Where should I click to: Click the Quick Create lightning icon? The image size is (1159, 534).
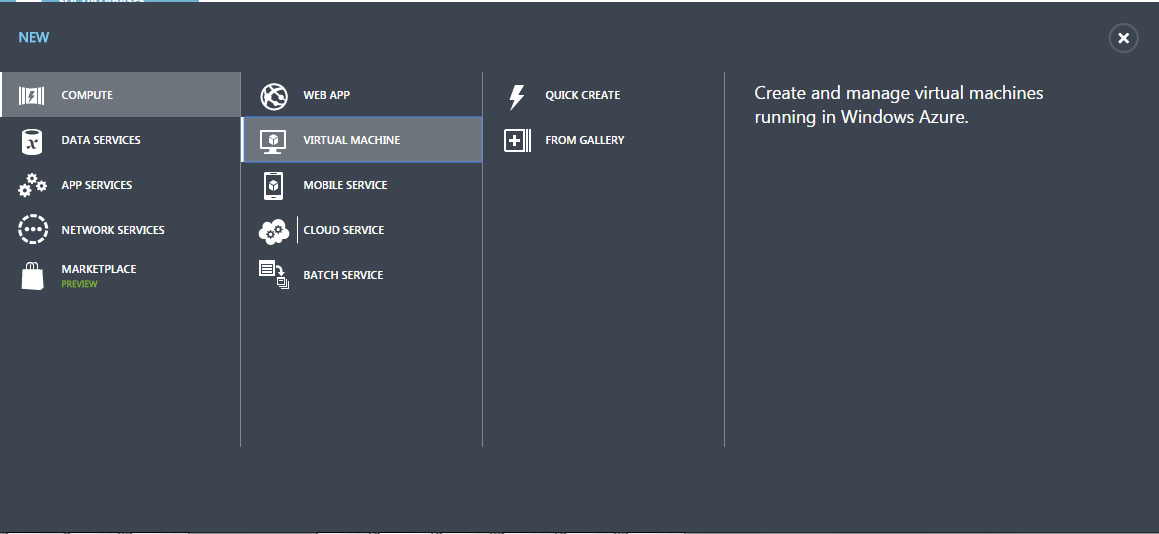(x=517, y=96)
